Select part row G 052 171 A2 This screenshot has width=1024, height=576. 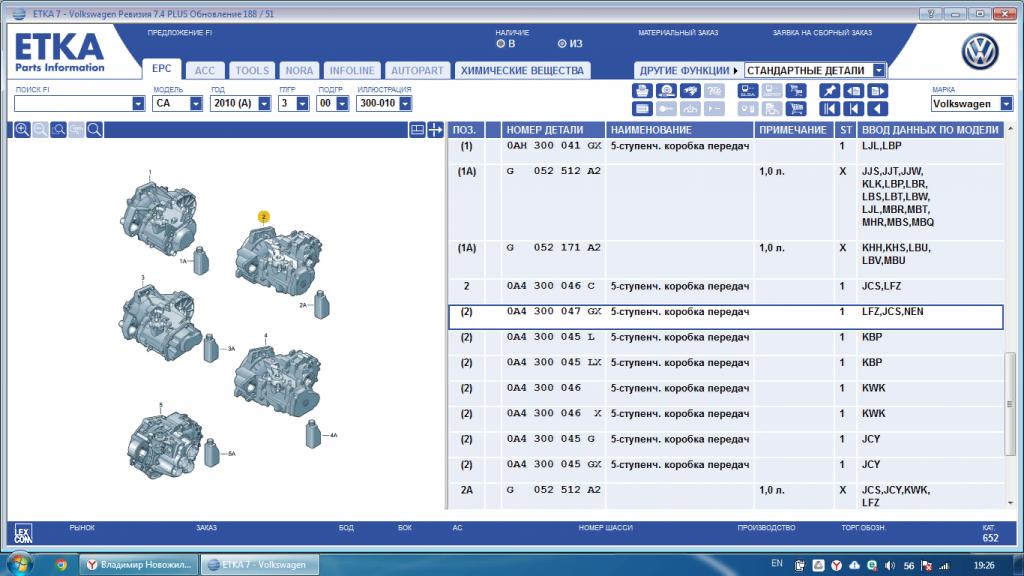726,259
